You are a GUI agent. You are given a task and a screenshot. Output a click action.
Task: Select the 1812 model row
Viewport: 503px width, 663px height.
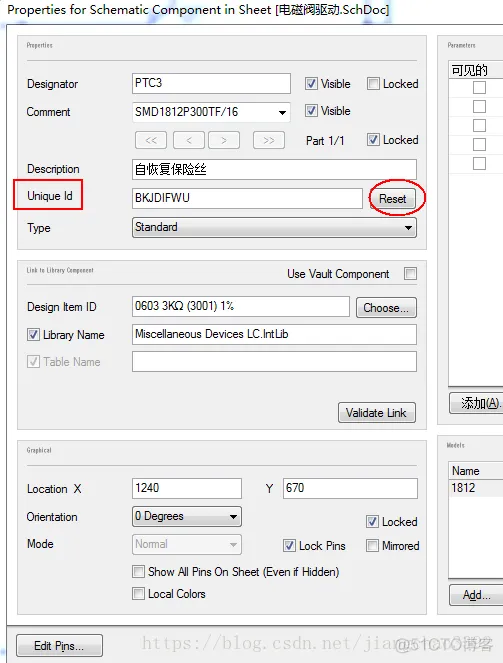coord(476,488)
